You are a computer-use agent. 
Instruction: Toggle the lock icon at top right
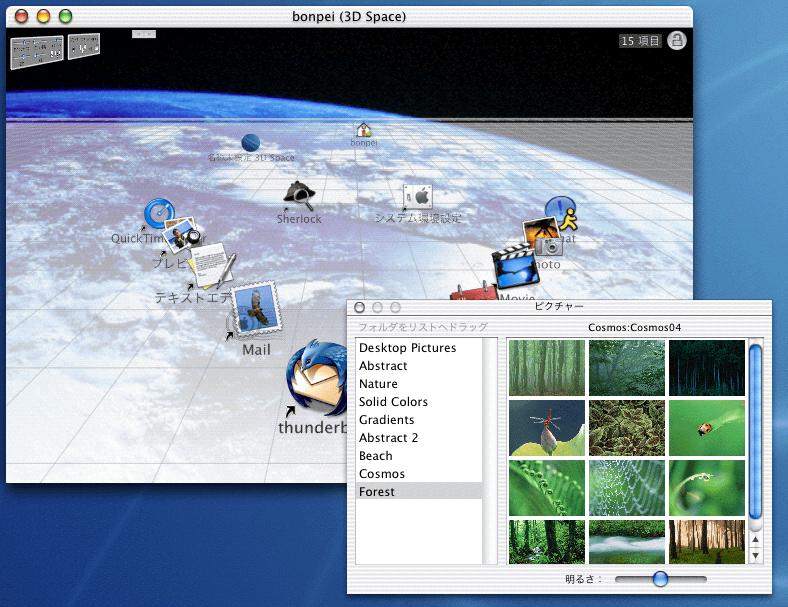coord(677,40)
